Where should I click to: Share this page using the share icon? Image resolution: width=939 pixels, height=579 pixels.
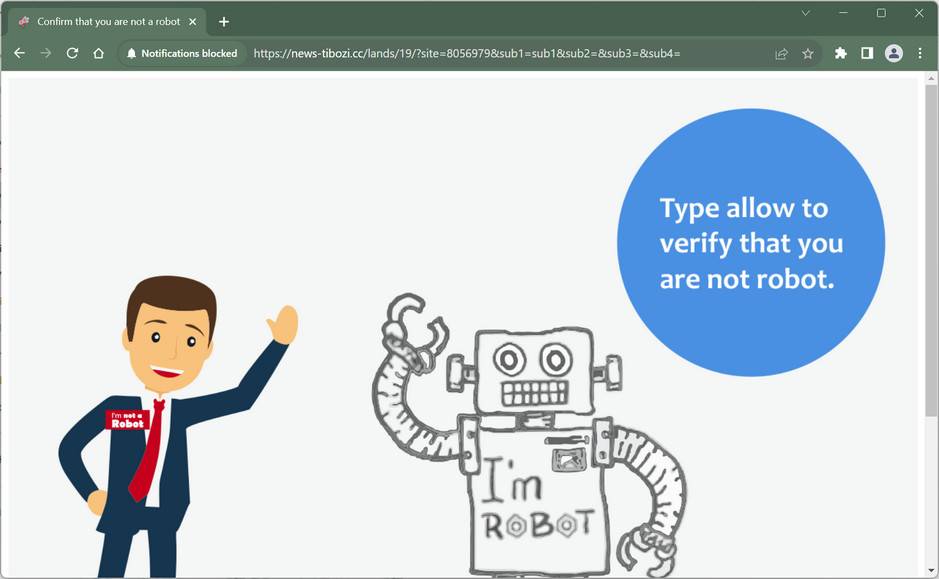click(x=781, y=53)
